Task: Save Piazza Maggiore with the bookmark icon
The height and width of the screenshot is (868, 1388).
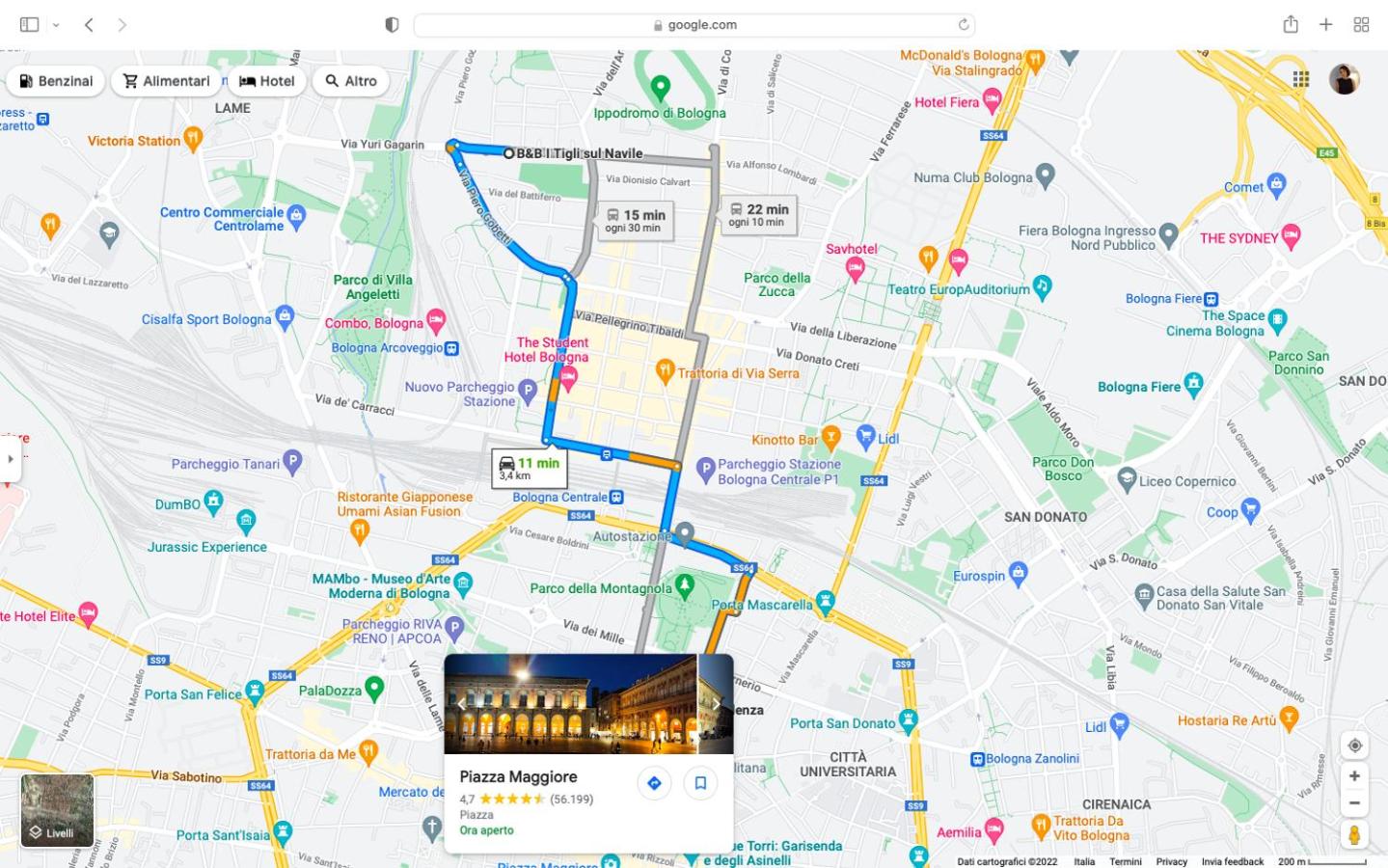Action: tap(700, 783)
